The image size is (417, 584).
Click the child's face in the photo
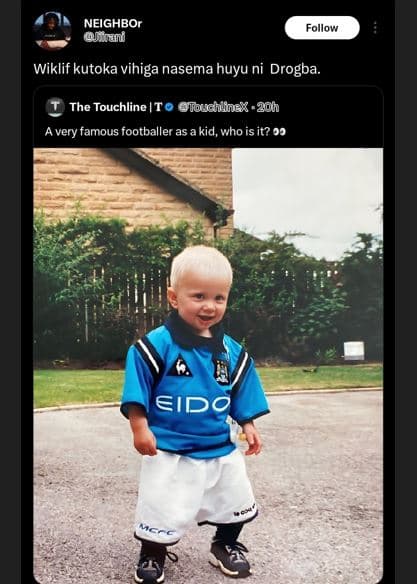pos(201,300)
